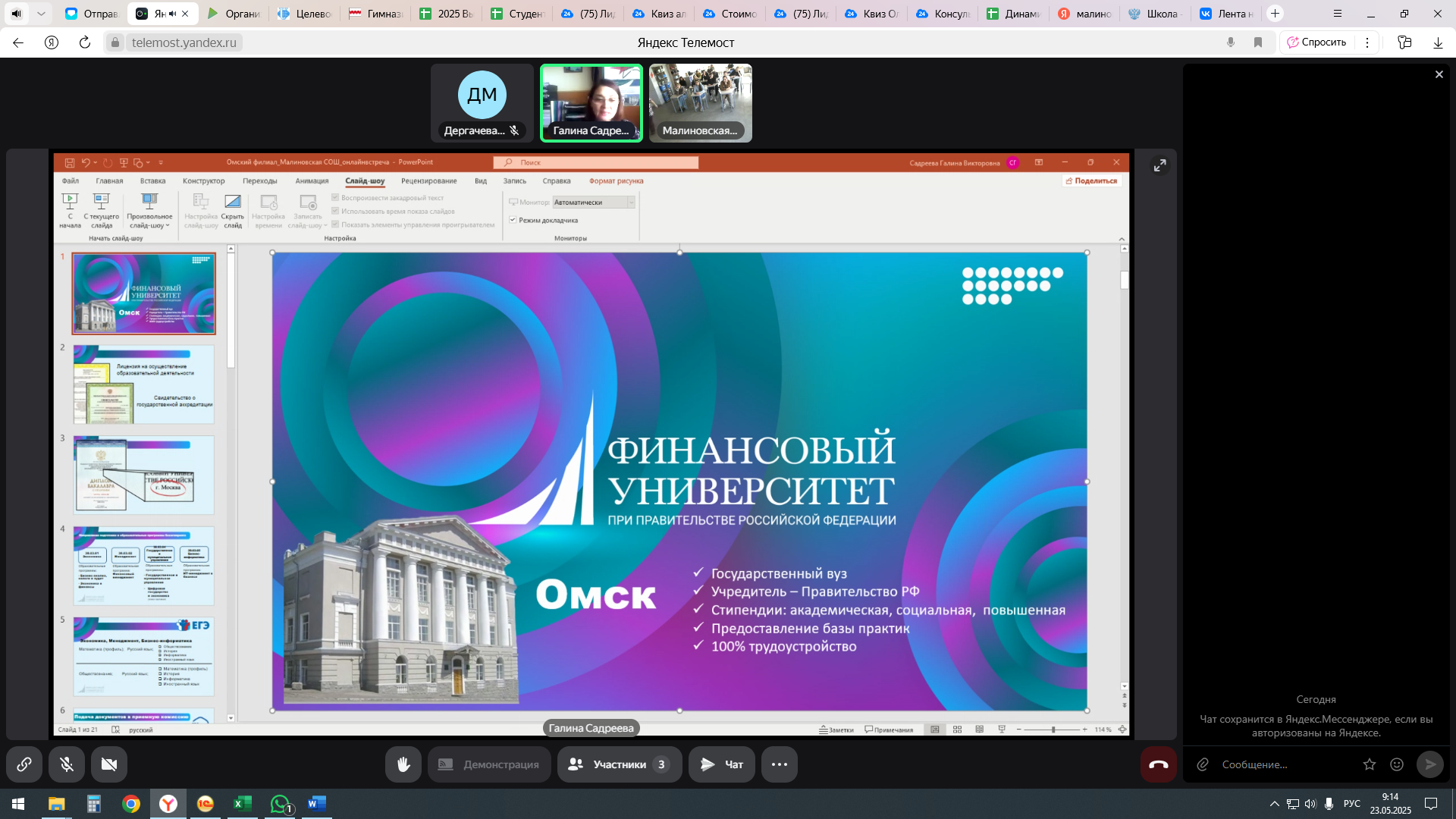This screenshot has width=1456, height=819.
Task: Click the star icon in chat input
Action: pos(1370,764)
